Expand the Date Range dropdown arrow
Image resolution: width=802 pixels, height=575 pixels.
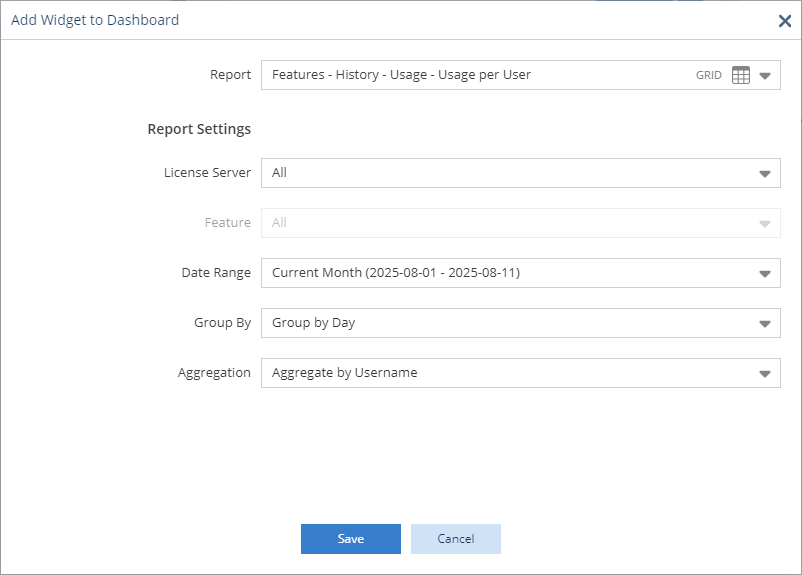(x=765, y=274)
